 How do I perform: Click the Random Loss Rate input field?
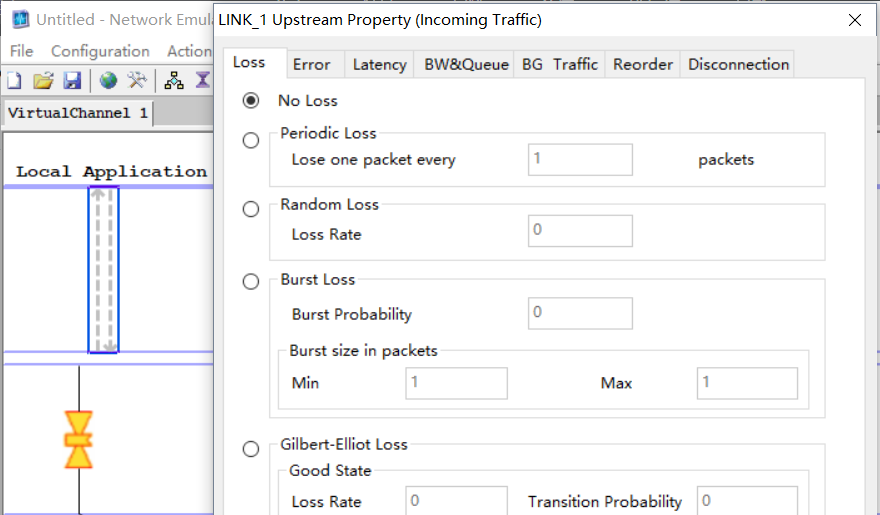(x=580, y=231)
